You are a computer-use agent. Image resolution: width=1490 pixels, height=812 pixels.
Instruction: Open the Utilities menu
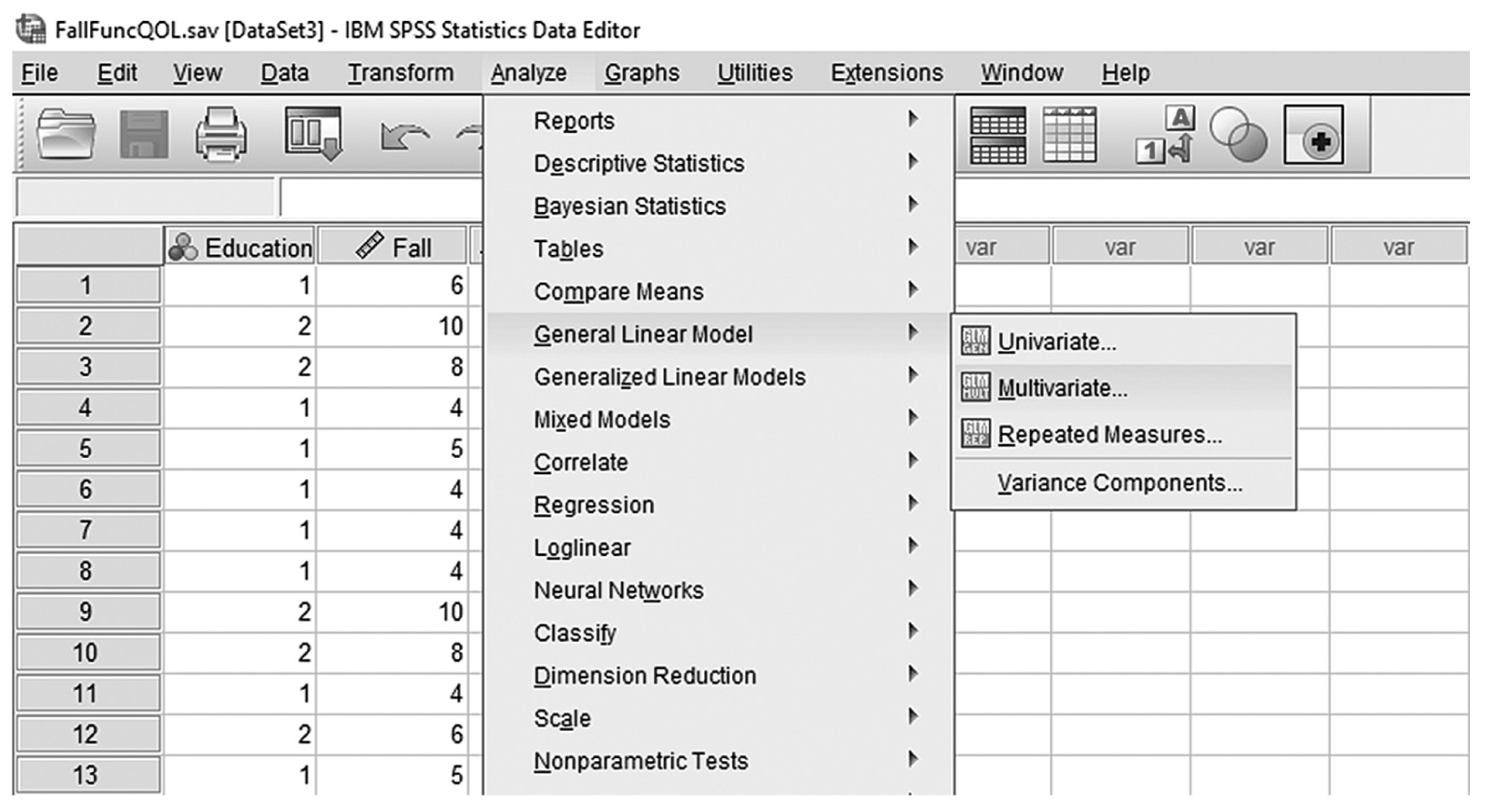[x=755, y=73]
